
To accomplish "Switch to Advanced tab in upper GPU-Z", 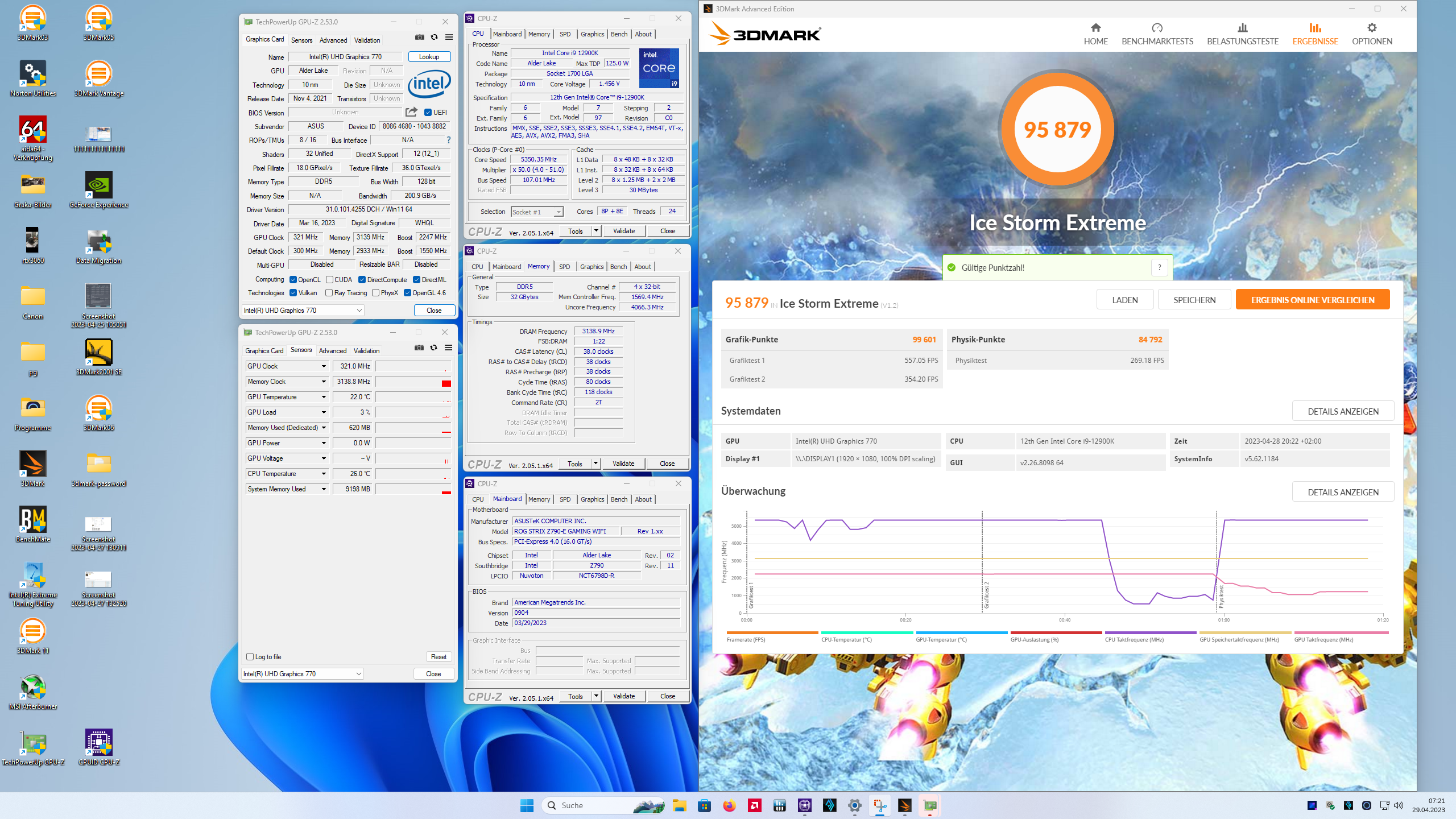I will click(333, 40).
